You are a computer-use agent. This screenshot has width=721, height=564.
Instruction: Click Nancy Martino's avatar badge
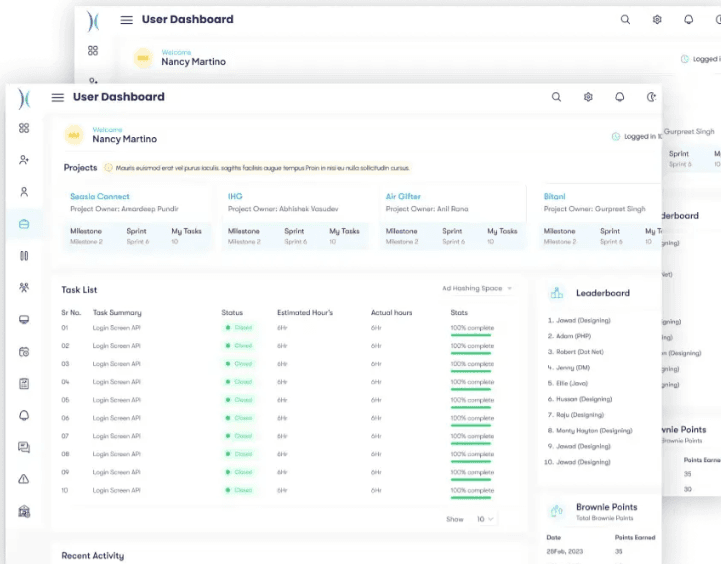74,135
